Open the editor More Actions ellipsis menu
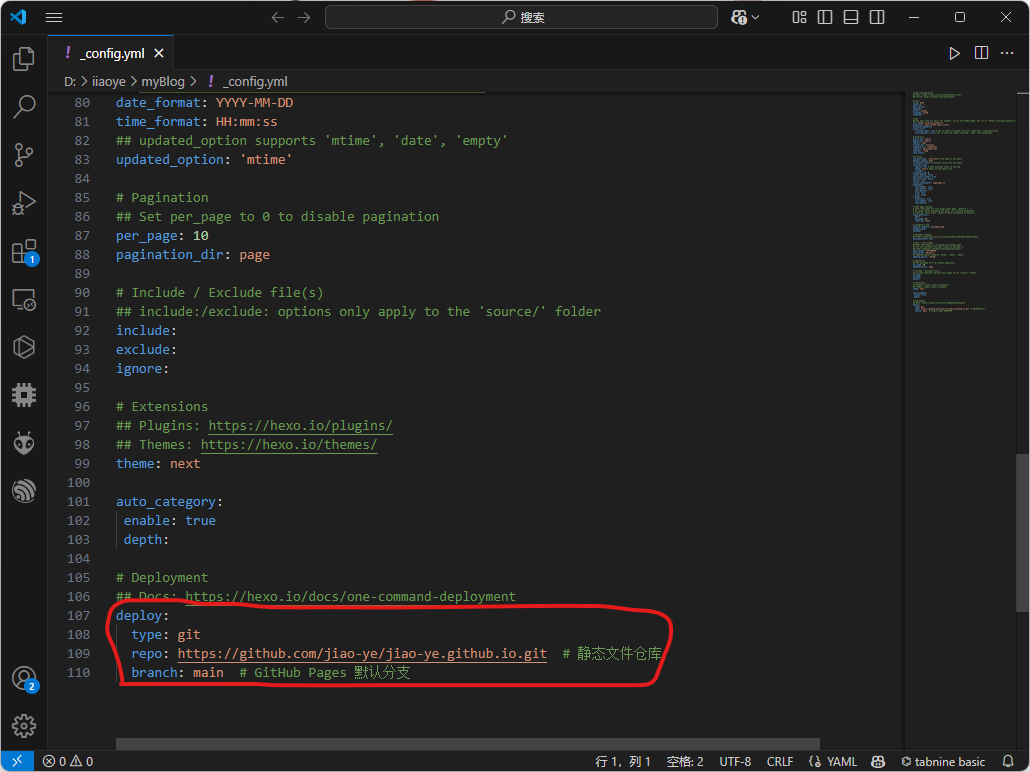 click(x=1009, y=53)
